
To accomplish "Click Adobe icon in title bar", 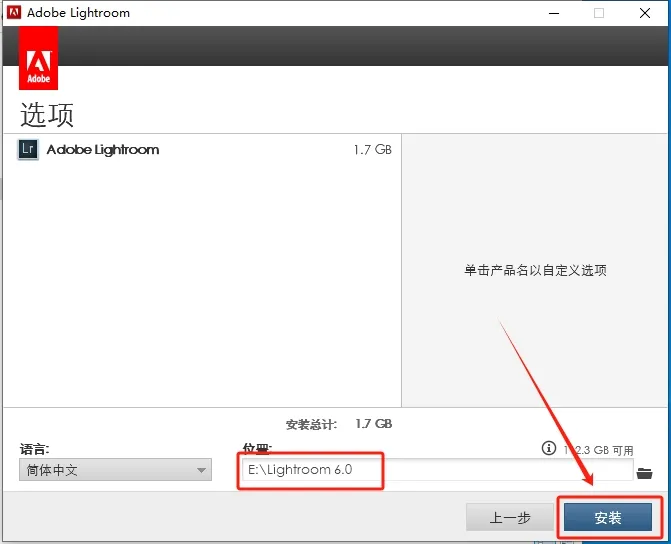I will click(x=14, y=12).
